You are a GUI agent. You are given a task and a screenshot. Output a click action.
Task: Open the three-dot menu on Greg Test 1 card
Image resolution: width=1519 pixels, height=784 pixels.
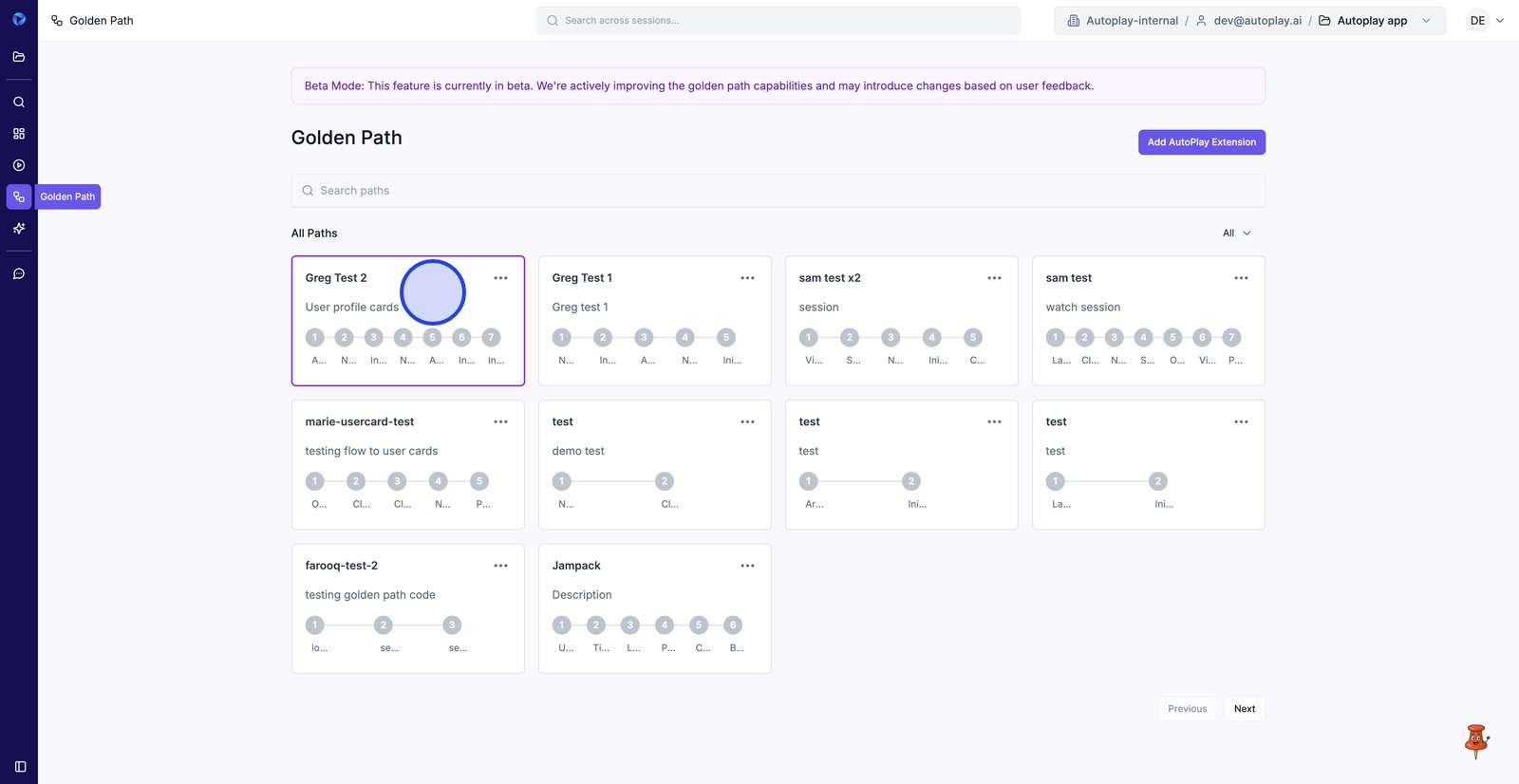click(747, 278)
